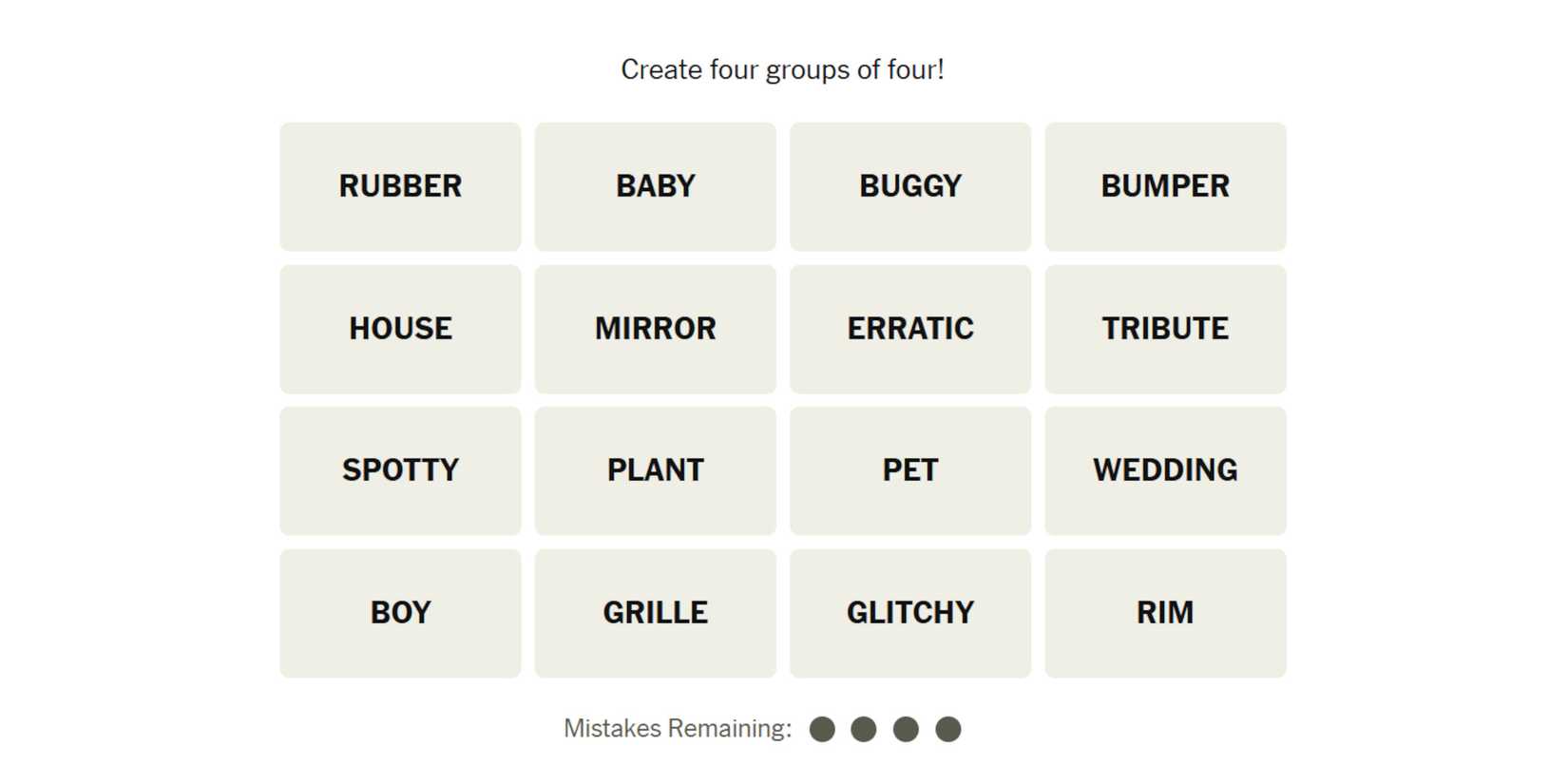Select the GLITCHY tile
This screenshot has width=1568, height=784.
tap(909, 613)
